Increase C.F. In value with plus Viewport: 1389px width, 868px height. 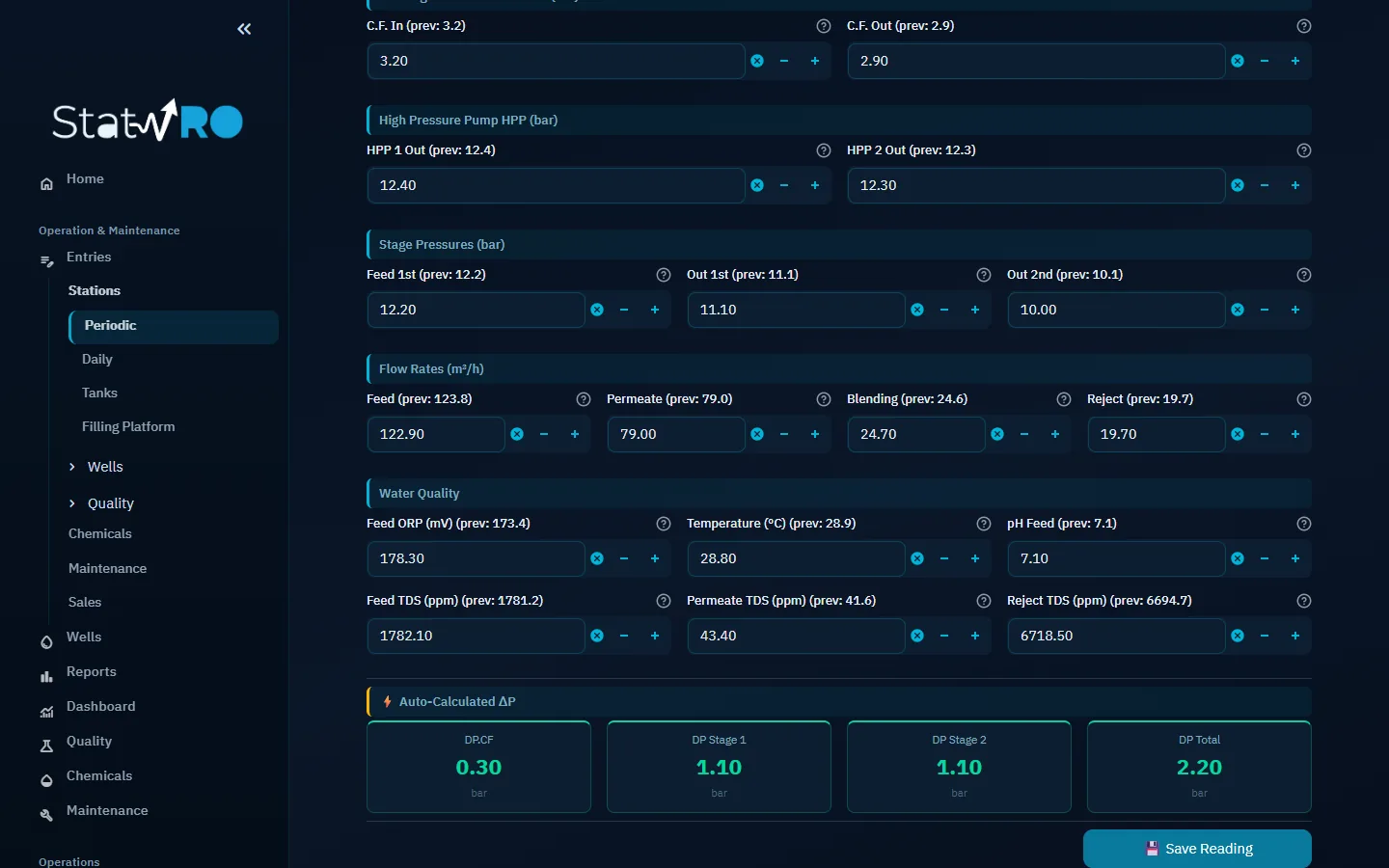pyautogui.click(x=815, y=61)
